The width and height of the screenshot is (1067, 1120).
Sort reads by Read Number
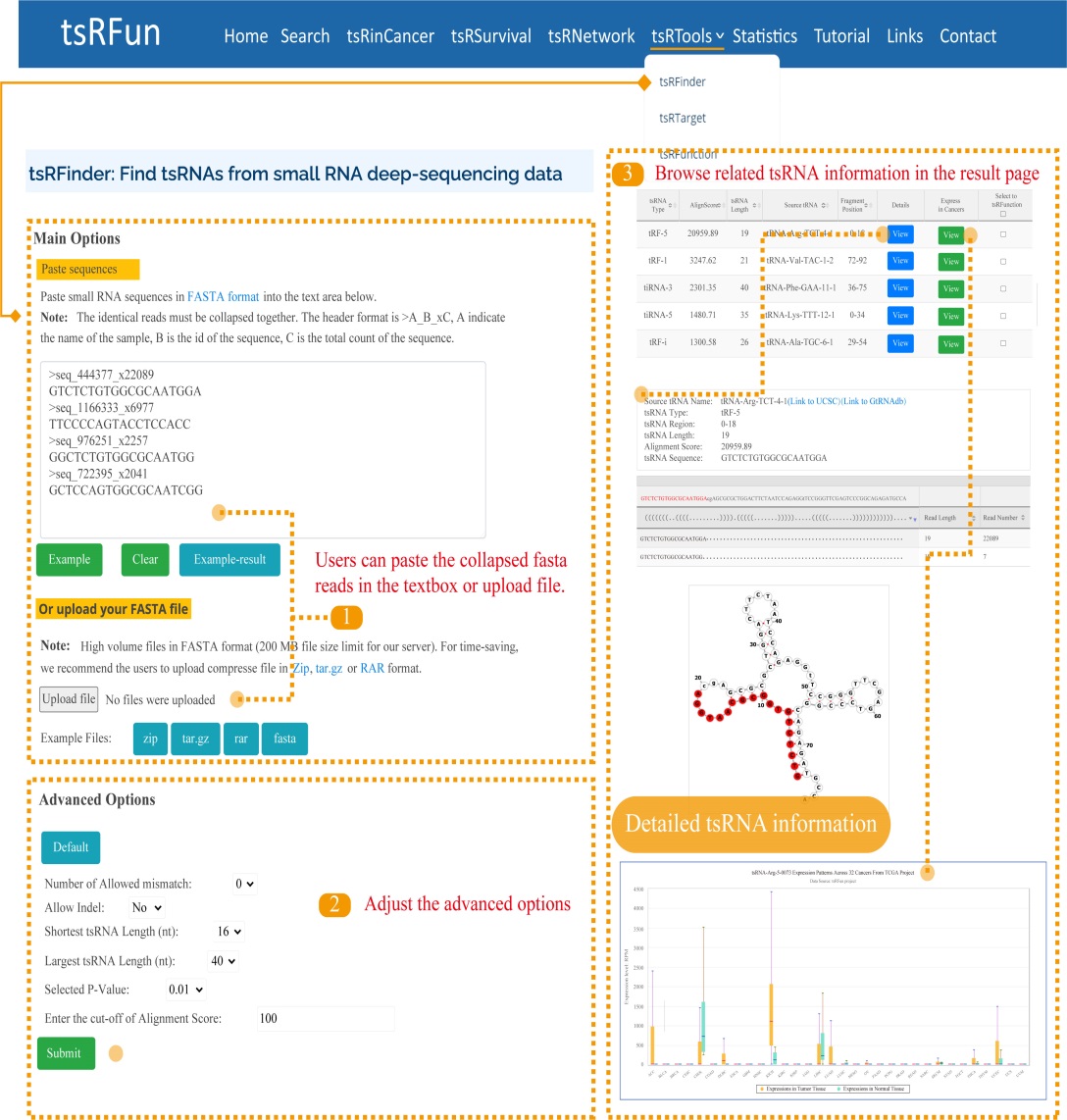coord(1024,517)
